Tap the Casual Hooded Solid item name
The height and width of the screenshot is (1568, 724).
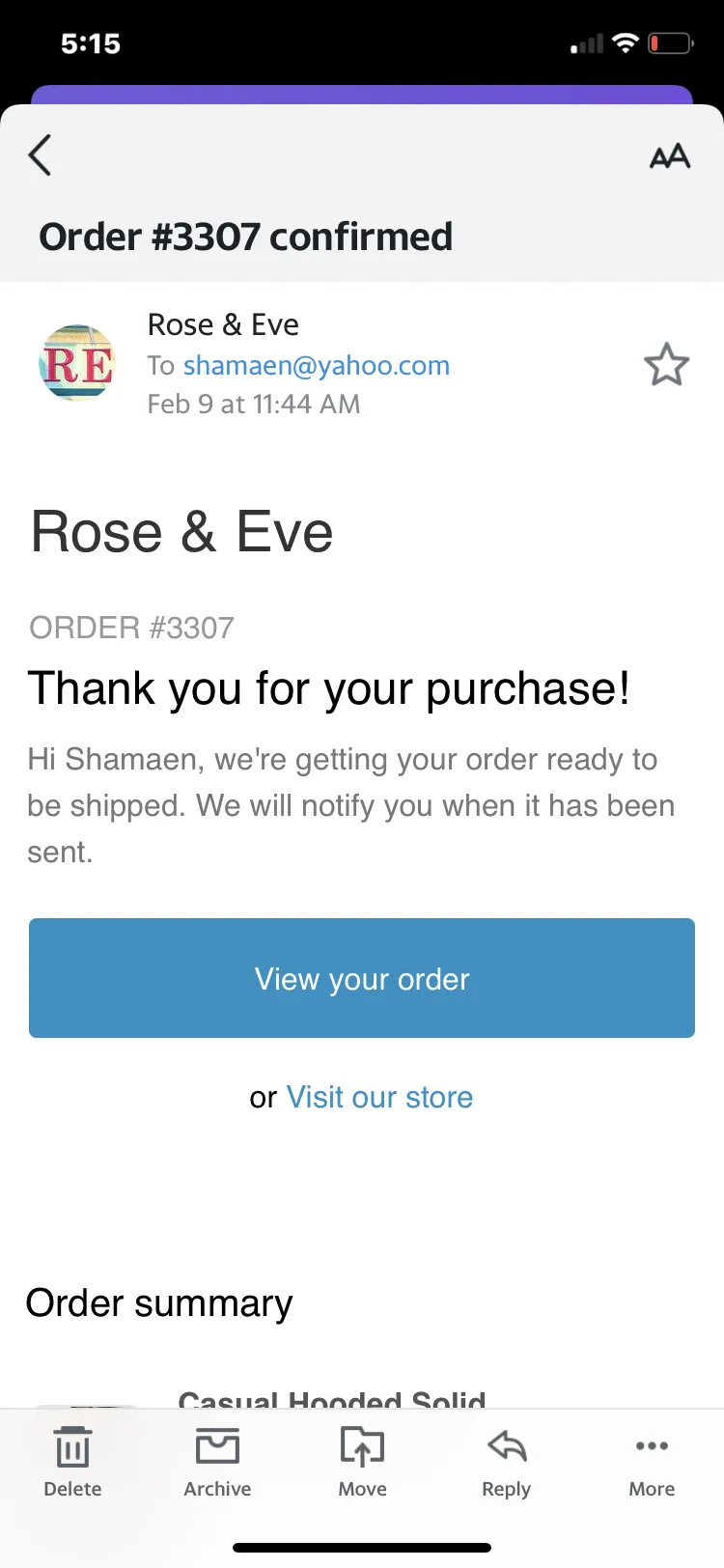[x=332, y=1399]
